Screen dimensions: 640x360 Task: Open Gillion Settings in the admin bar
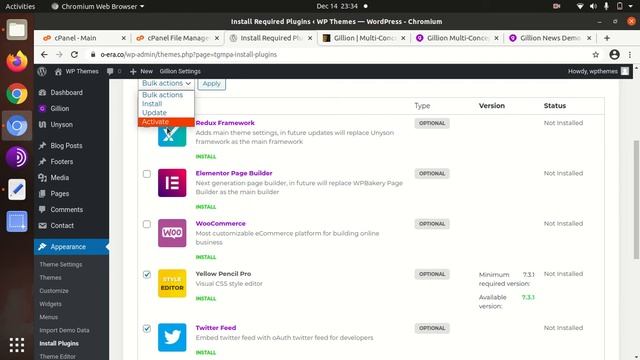tap(180, 71)
